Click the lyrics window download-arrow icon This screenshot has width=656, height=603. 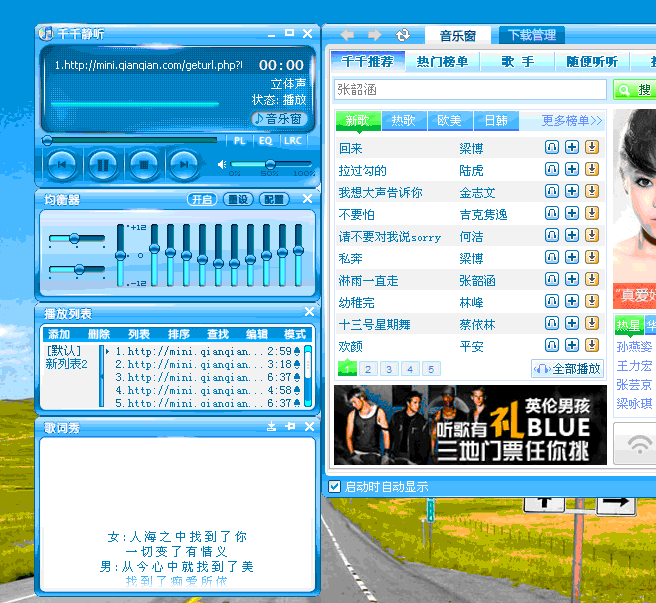(x=272, y=426)
